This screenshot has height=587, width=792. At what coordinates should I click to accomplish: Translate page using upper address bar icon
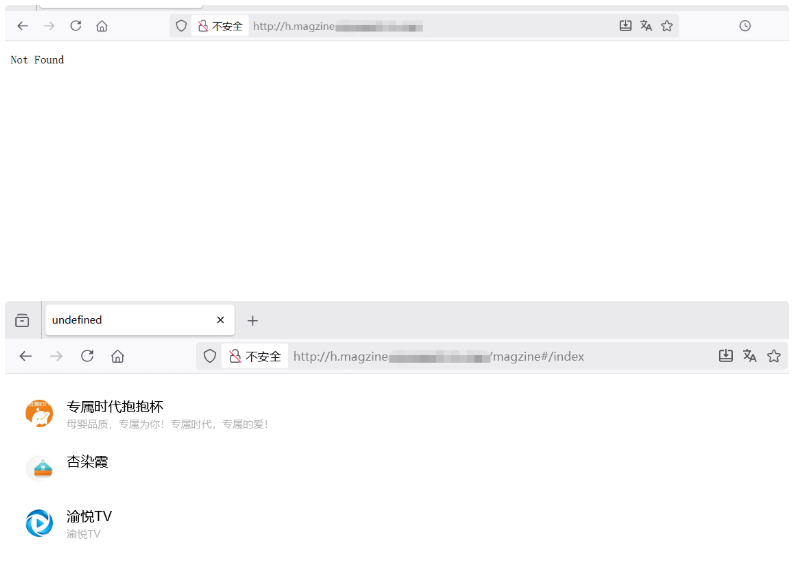(646, 26)
